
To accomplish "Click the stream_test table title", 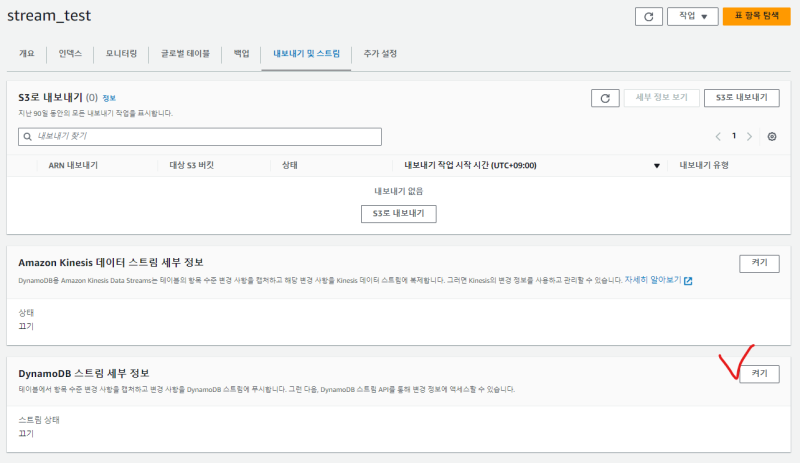I will pos(49,15).
